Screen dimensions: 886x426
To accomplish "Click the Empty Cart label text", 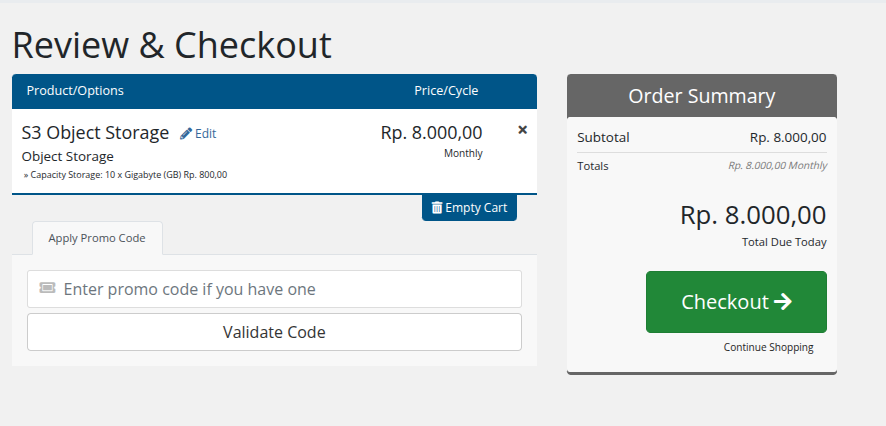I will (x=476, y=208).
